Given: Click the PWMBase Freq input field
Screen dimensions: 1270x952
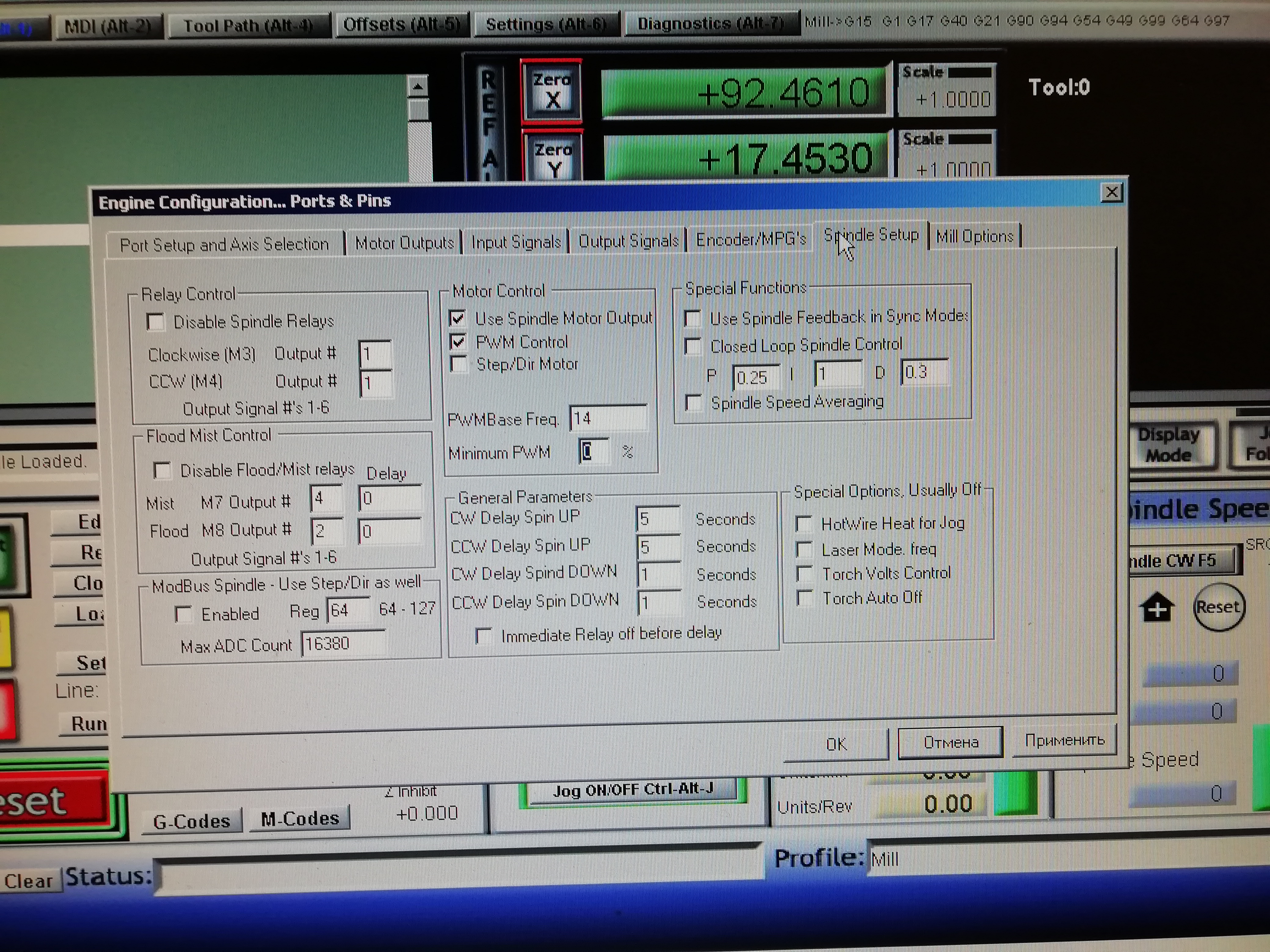Looking at the screenshot, I should (608, 418).
